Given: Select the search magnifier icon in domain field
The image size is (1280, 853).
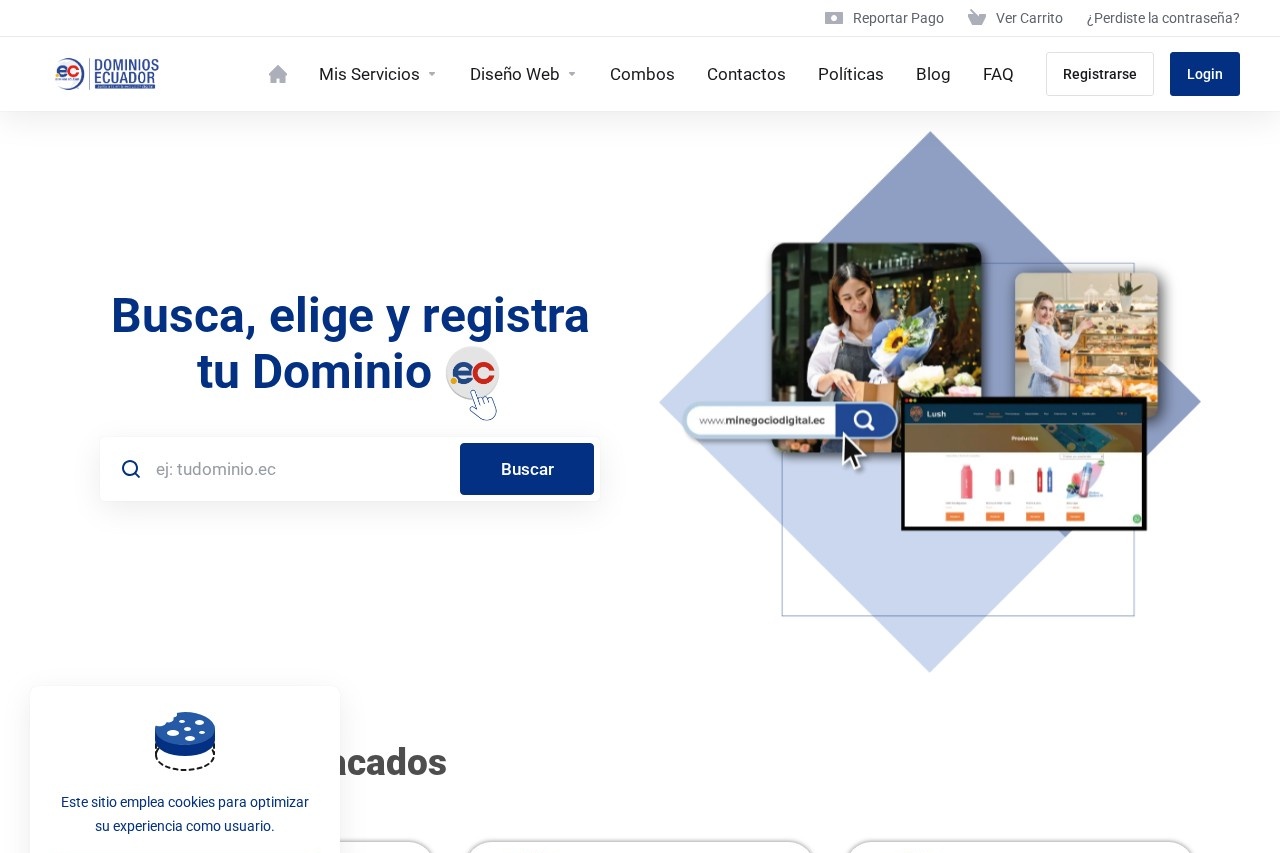Looking at the screenshot, I should [131, 469].
